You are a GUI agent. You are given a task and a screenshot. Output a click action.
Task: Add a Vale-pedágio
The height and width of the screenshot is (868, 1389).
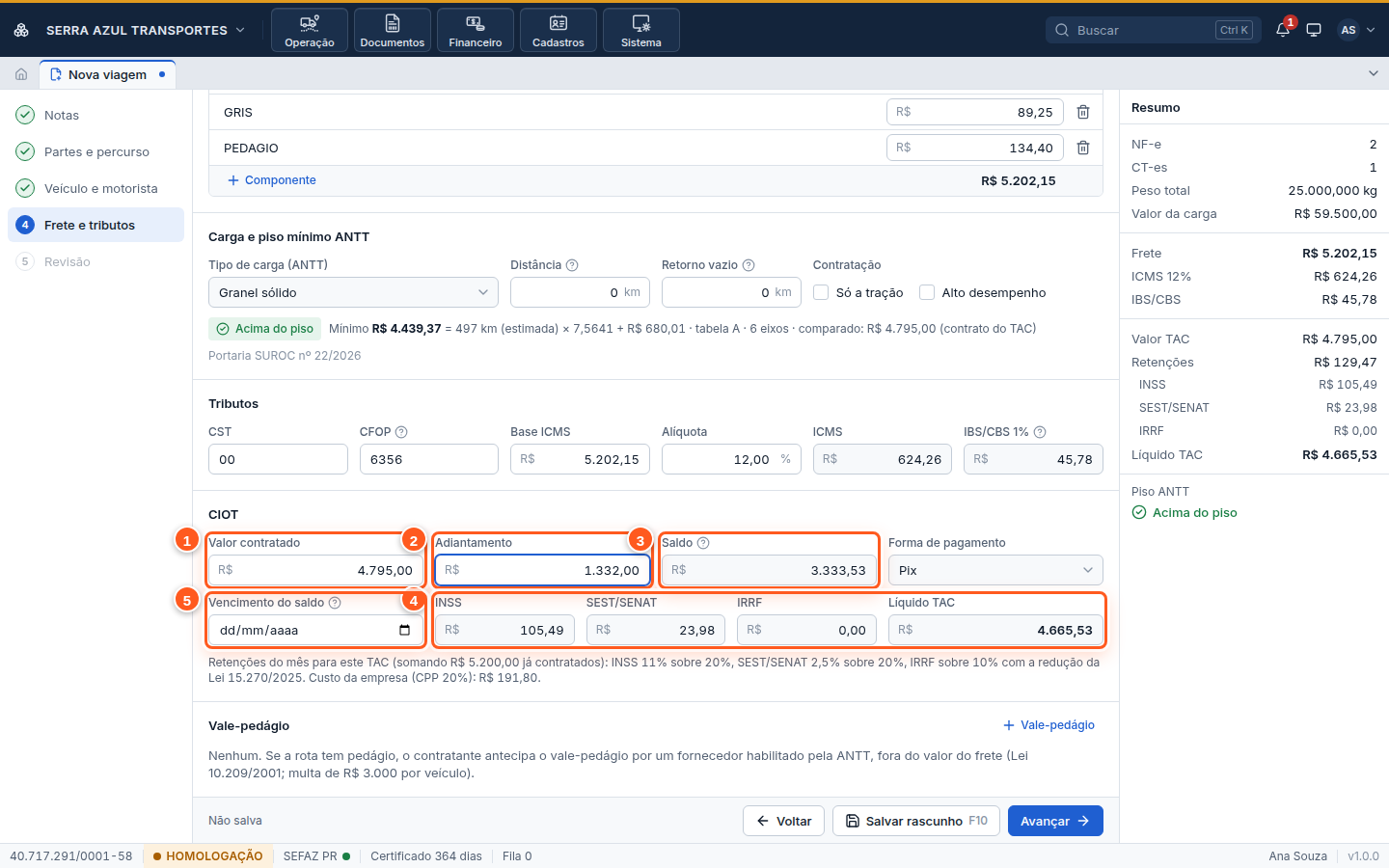1049,725
